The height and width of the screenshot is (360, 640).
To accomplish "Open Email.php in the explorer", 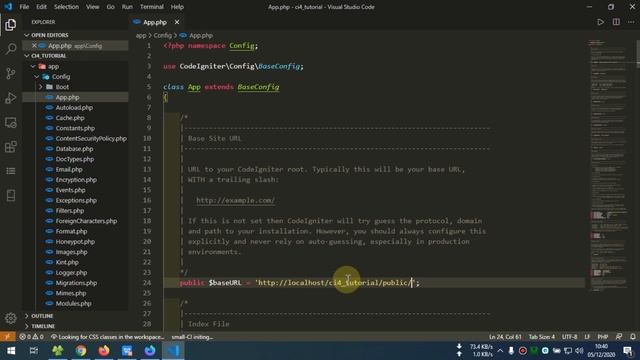I will click(69, 169).
